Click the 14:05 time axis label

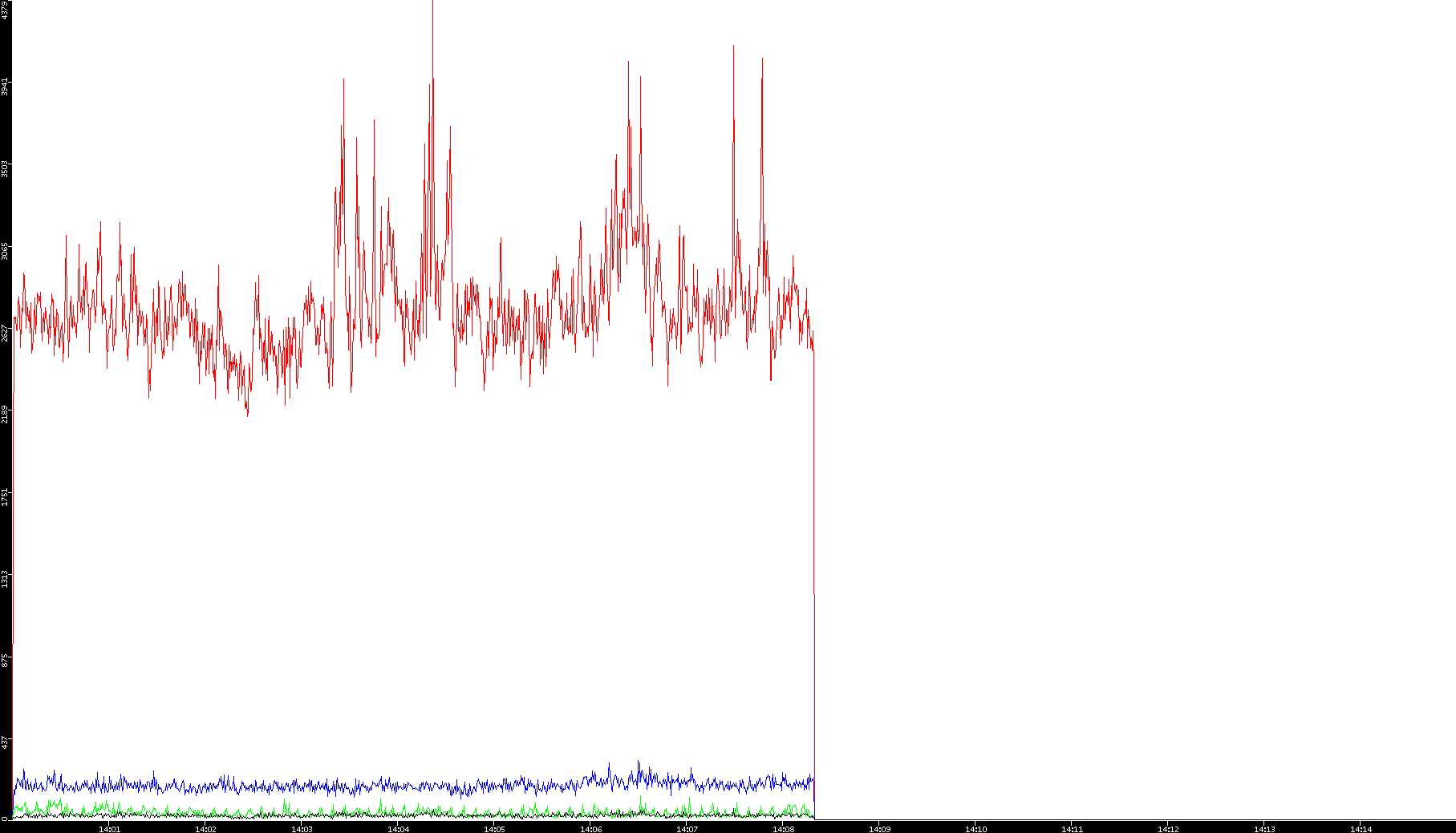(494, 829)
